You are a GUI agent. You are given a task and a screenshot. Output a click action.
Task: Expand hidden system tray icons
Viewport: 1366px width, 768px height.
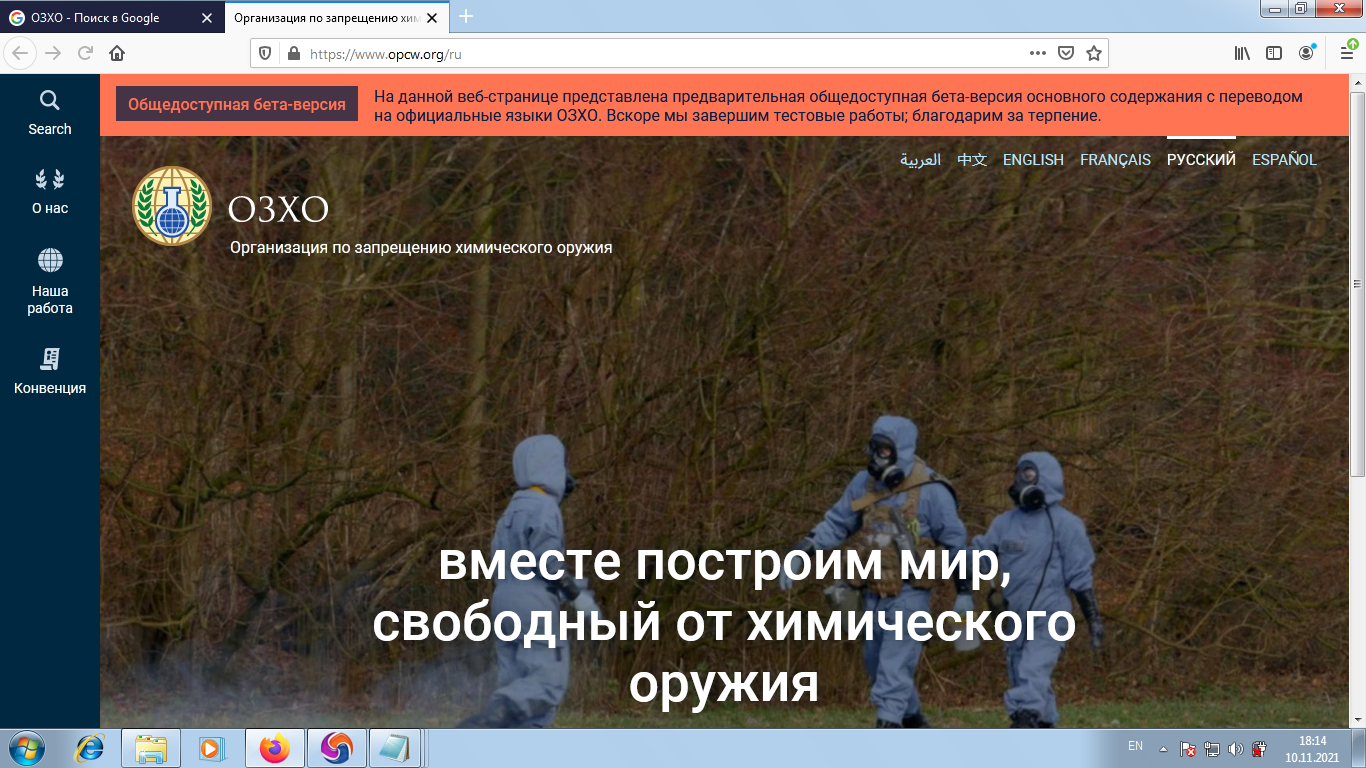pos(1162,747)
